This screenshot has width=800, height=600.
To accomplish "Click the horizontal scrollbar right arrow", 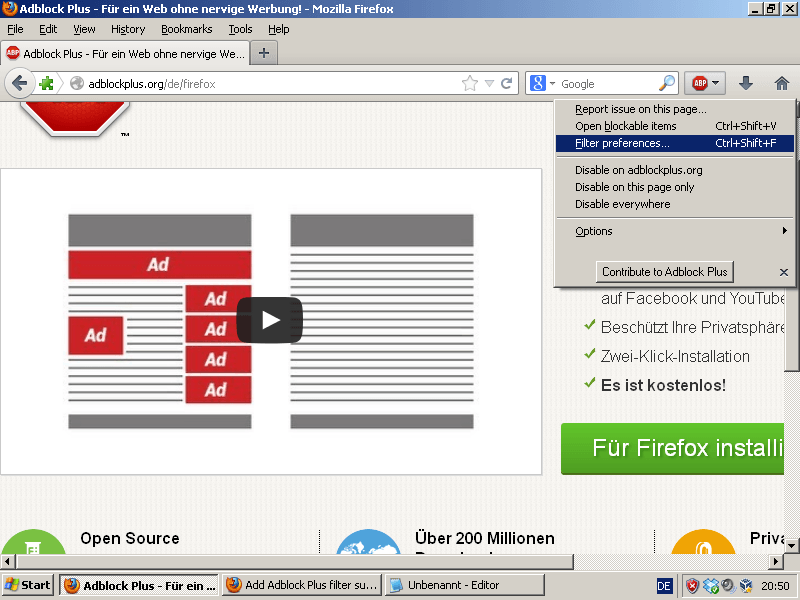I will [x=776, y=562].
